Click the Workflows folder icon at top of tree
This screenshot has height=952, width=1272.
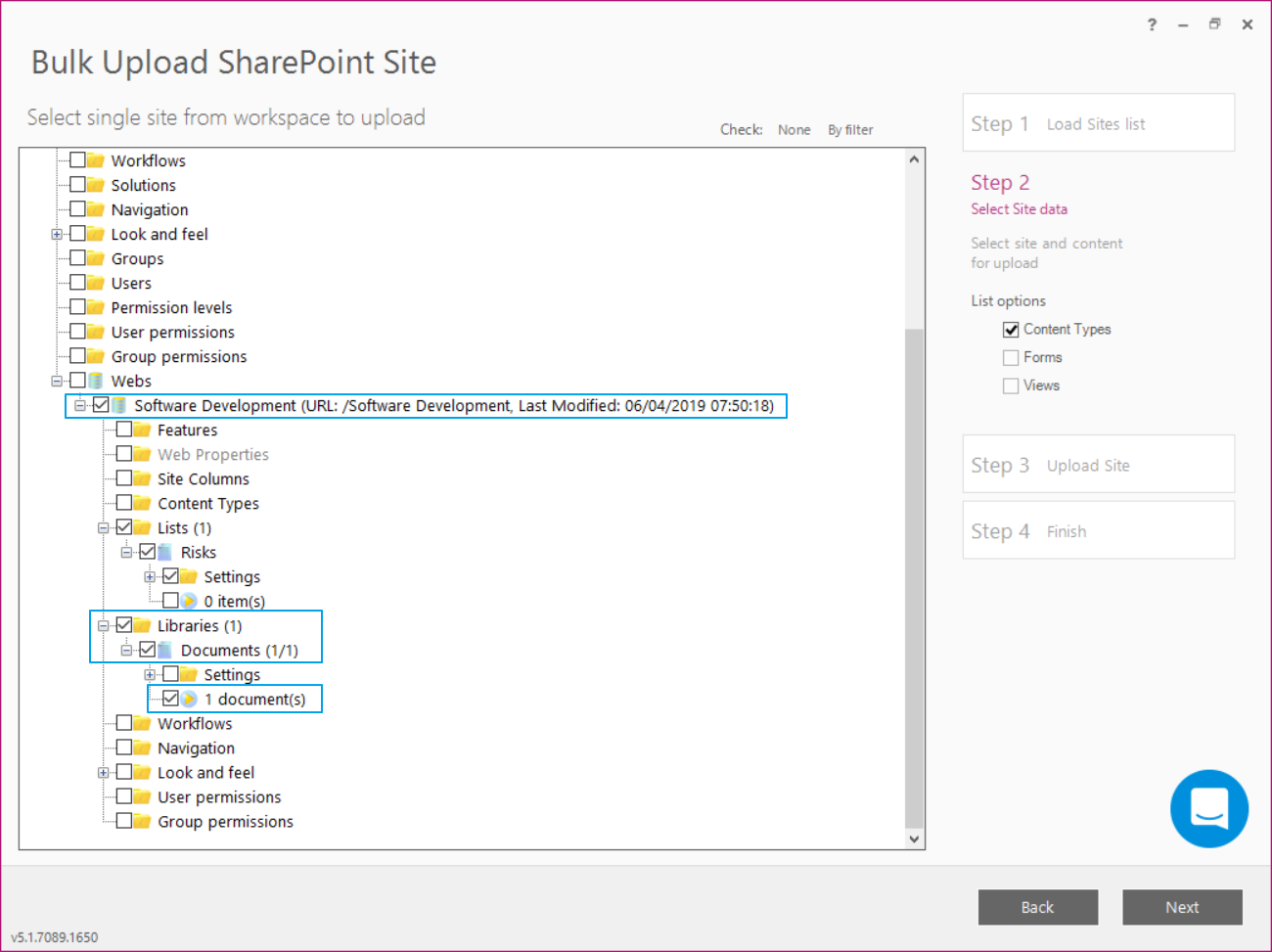click(x=96, y=160)
